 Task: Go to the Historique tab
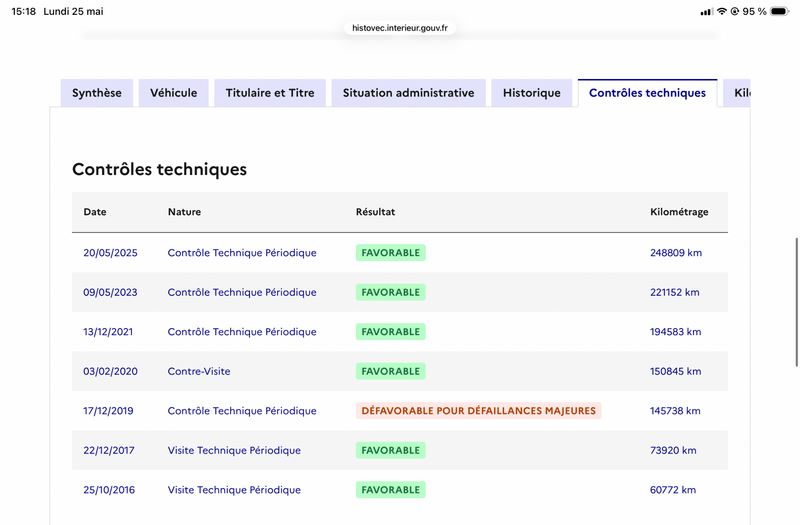(x=532, y=93)
